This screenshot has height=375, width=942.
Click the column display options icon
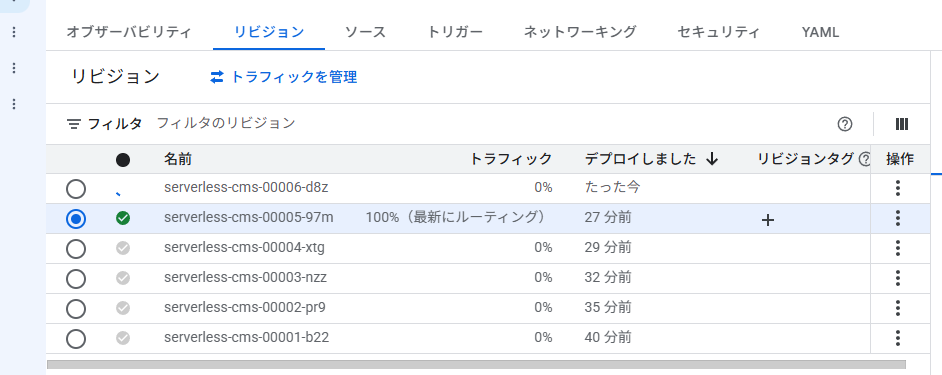[x=902, y=124]
